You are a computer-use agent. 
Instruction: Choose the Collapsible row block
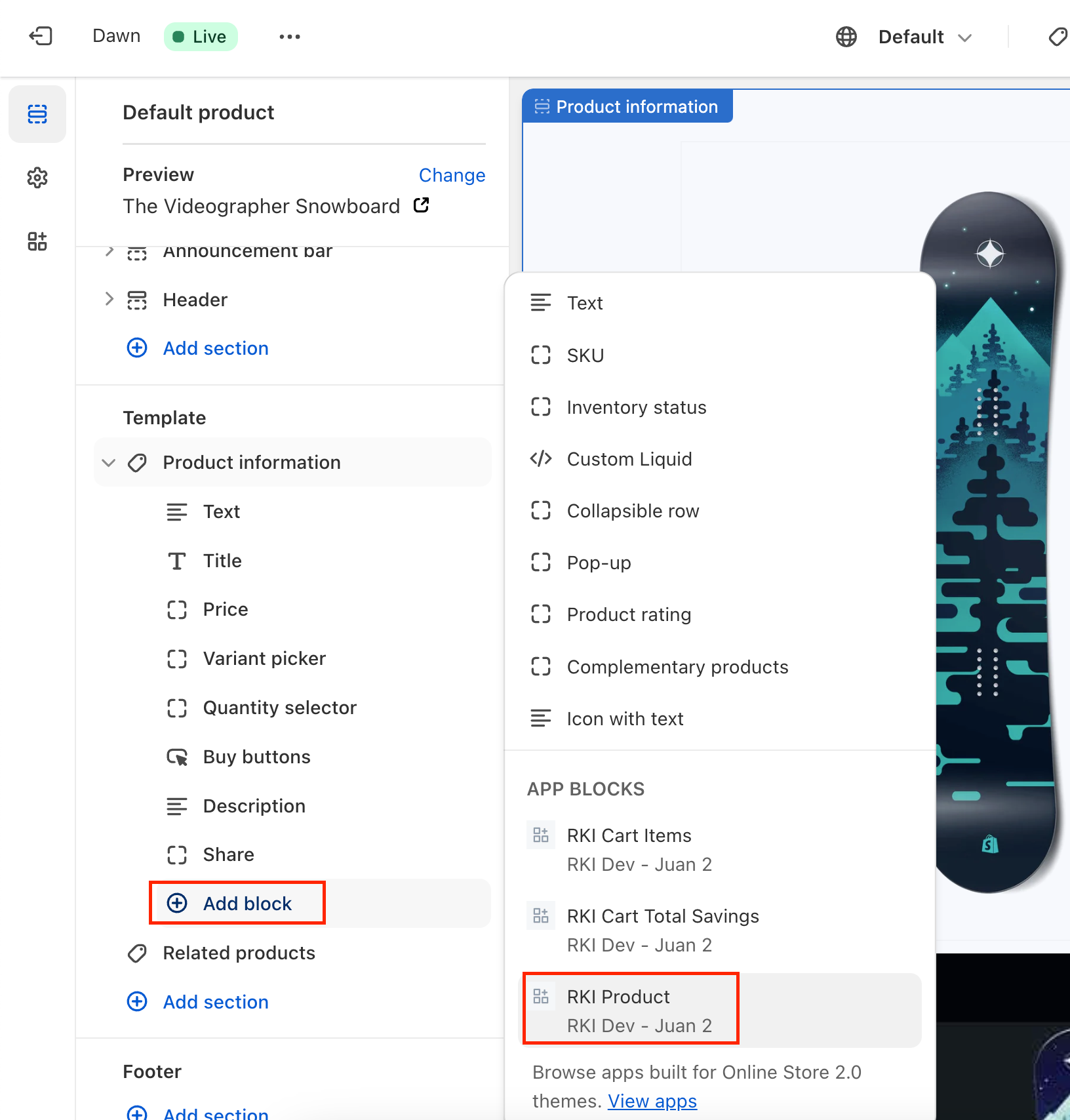coord(633,511)
